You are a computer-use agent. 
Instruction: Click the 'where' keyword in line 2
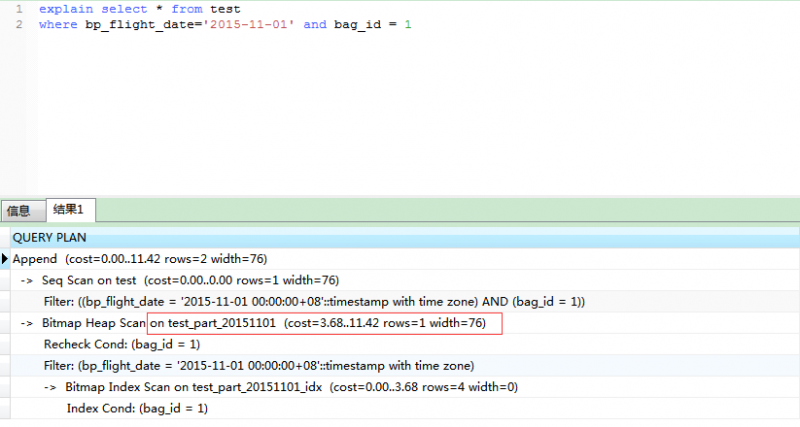58,24
